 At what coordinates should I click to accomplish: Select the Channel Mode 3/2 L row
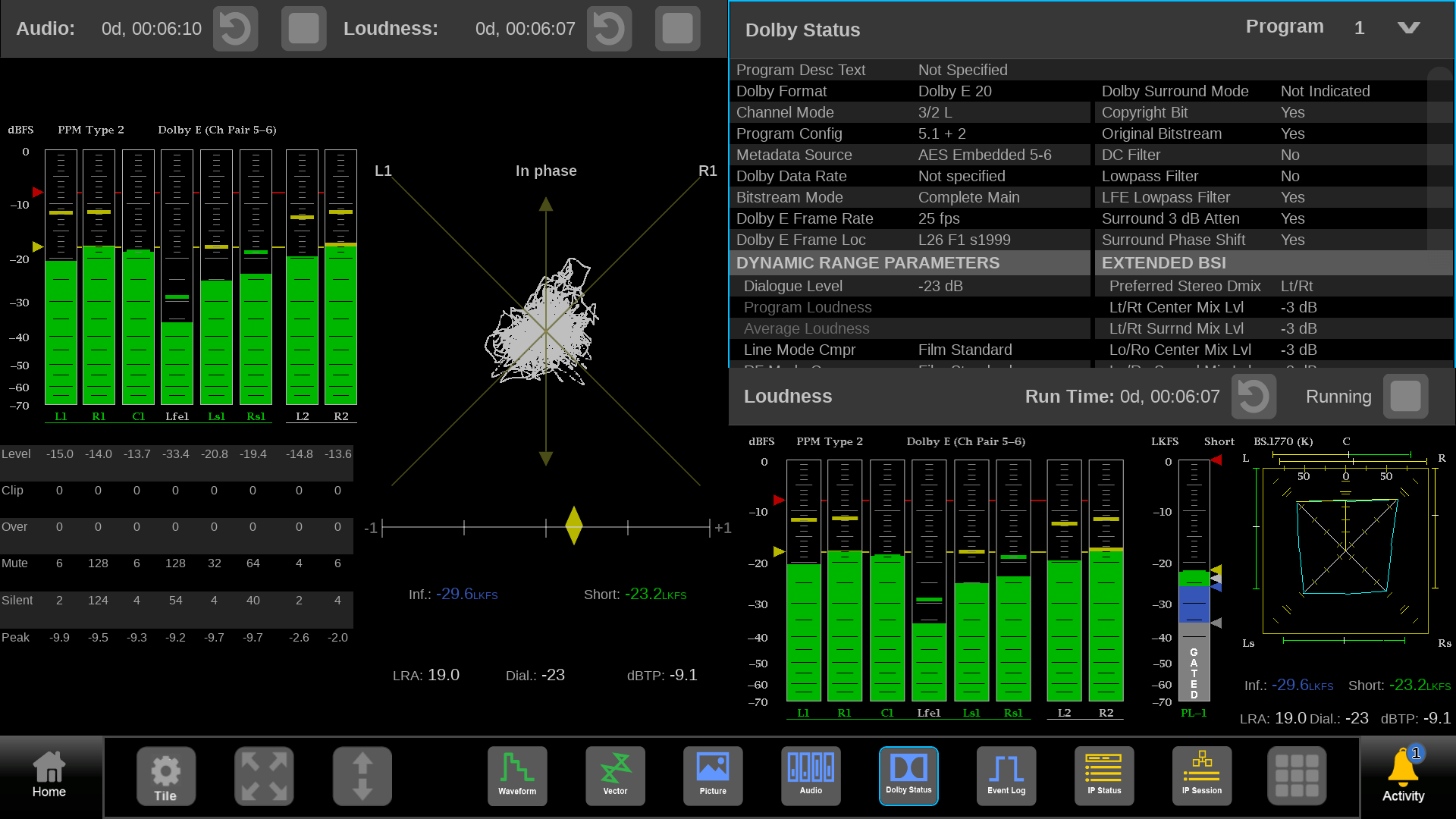tap(910, 112)
